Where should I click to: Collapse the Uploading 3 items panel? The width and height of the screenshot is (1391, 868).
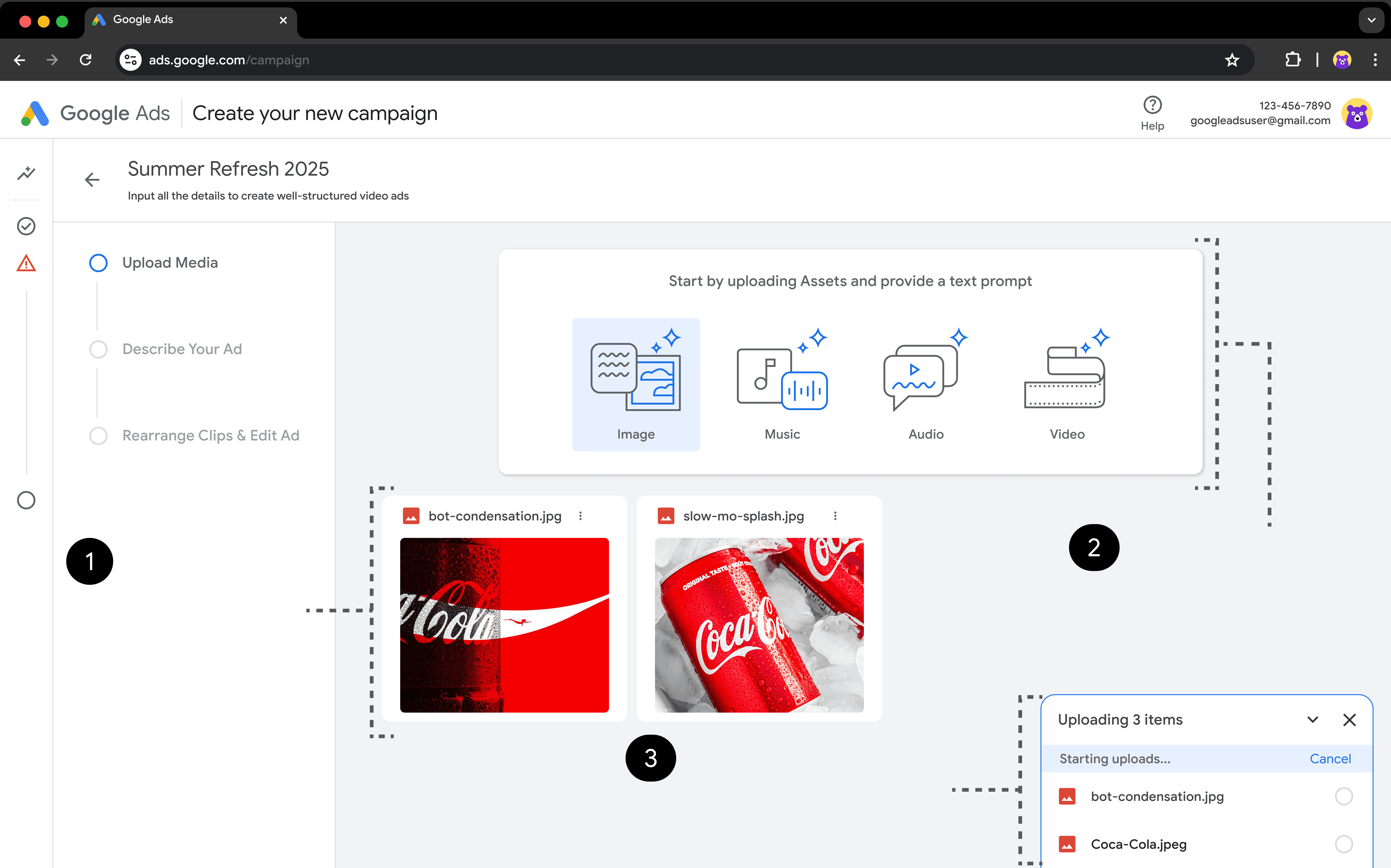coord(1312,720)
